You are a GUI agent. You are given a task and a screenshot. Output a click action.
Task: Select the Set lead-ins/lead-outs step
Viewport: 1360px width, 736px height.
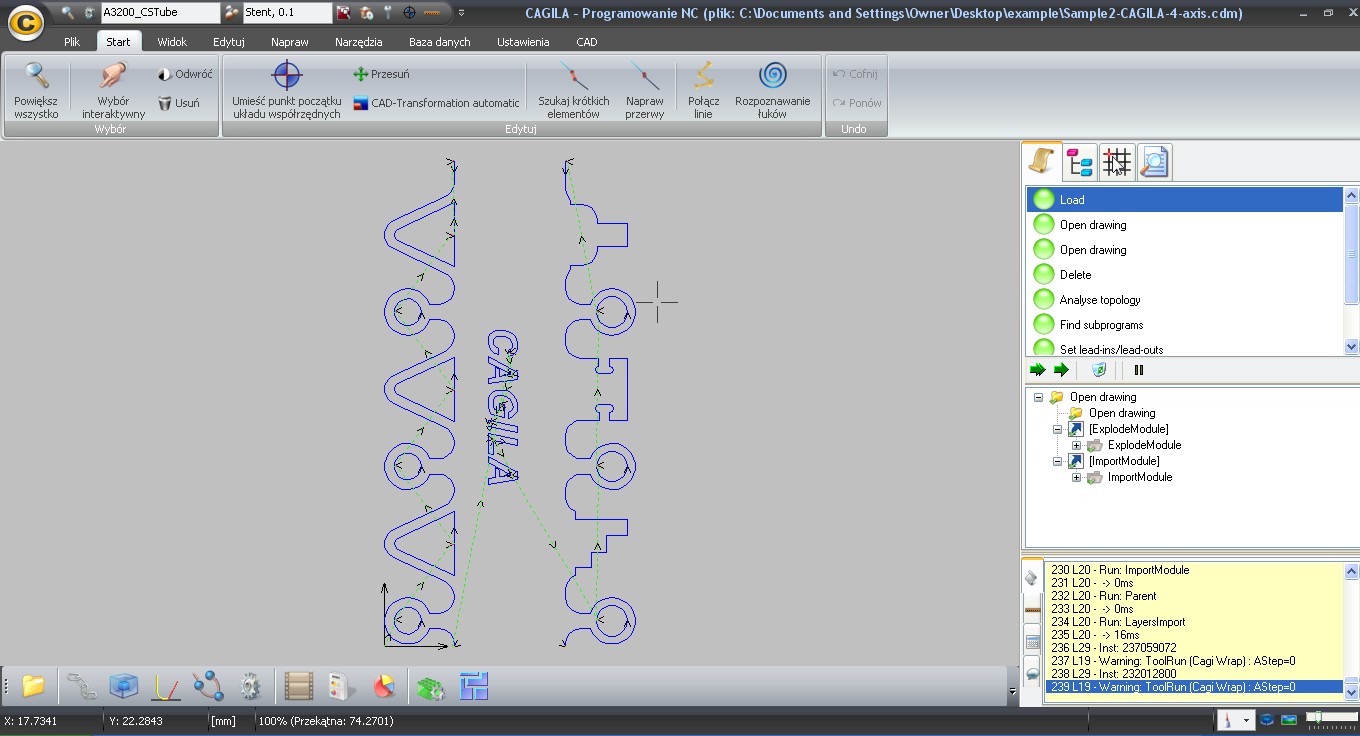[1185, 348]
